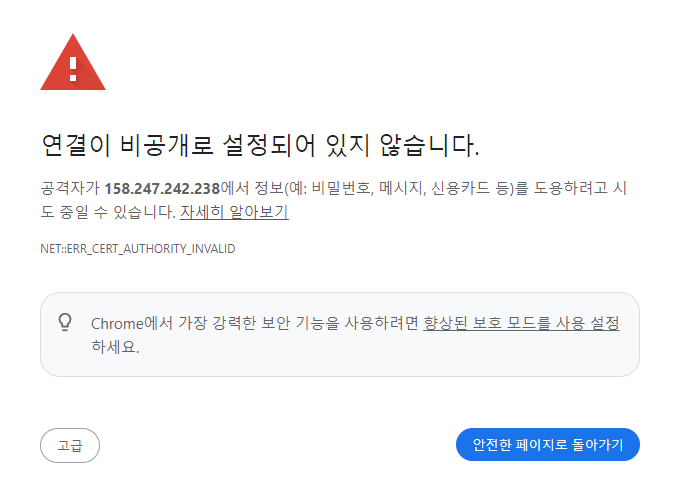Viewport: 677px width, 500px height.
Task: Click the NET::ERR_CERT_AUTHORITY_INVALID error code
Action: click(x=138, y=249)
